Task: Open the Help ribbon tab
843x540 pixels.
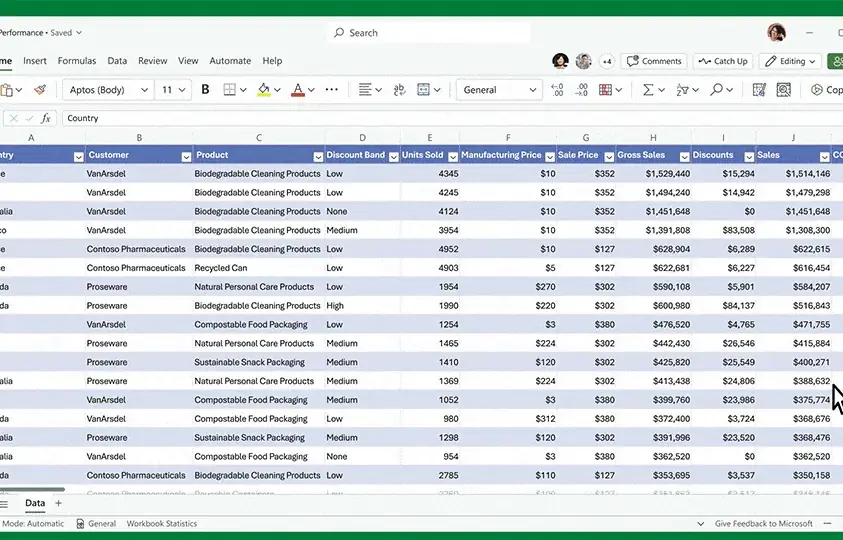Action: [272, 61]
